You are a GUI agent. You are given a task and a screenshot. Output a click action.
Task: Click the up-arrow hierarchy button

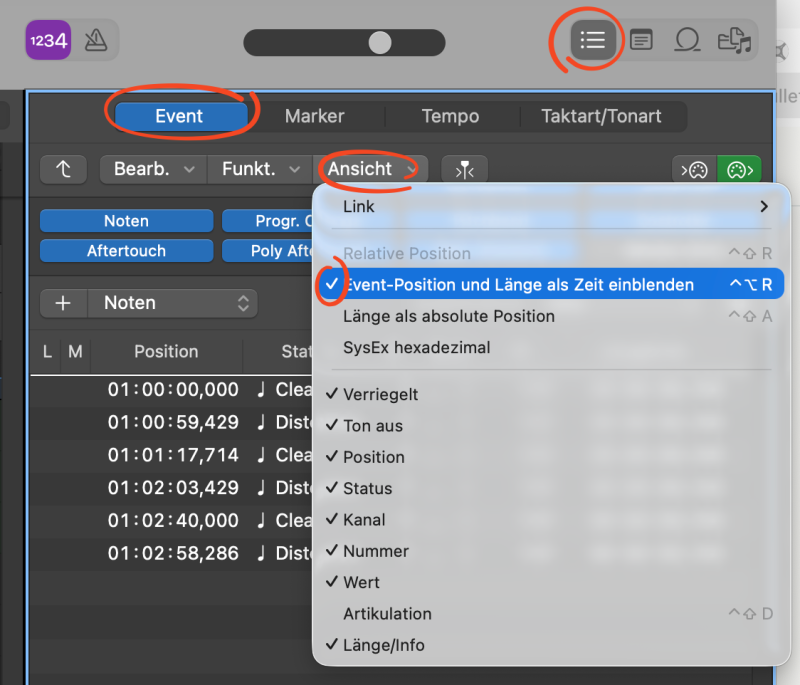pyautogui.click(x=64, y=169)
